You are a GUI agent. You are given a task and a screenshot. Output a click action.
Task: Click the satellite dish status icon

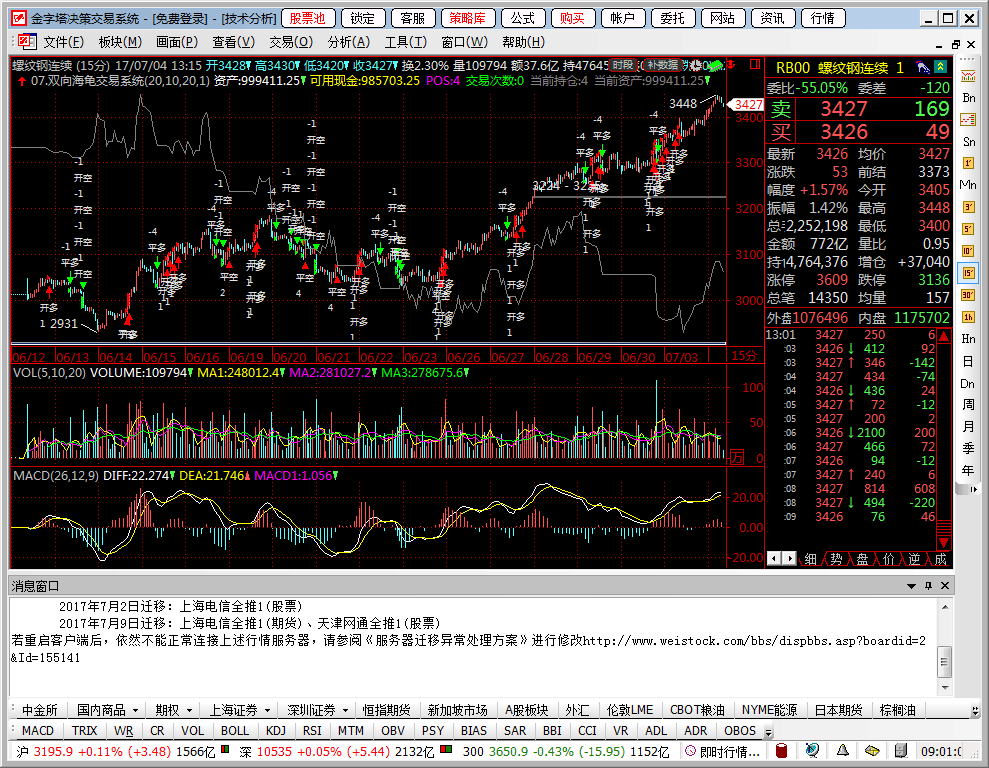point(812,750)
